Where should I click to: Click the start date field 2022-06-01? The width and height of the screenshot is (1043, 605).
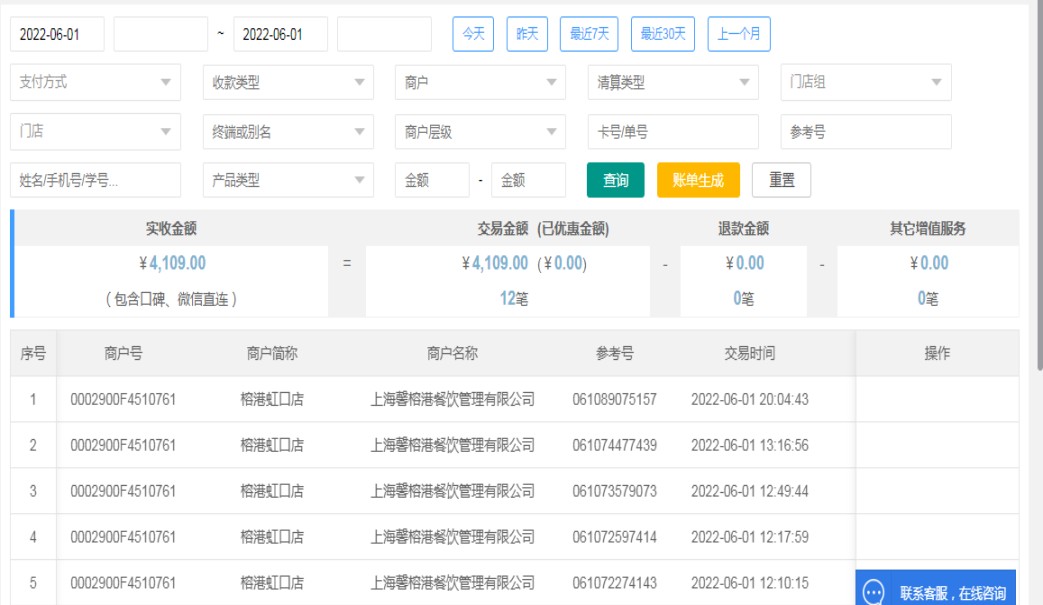(x=57, y=34)
